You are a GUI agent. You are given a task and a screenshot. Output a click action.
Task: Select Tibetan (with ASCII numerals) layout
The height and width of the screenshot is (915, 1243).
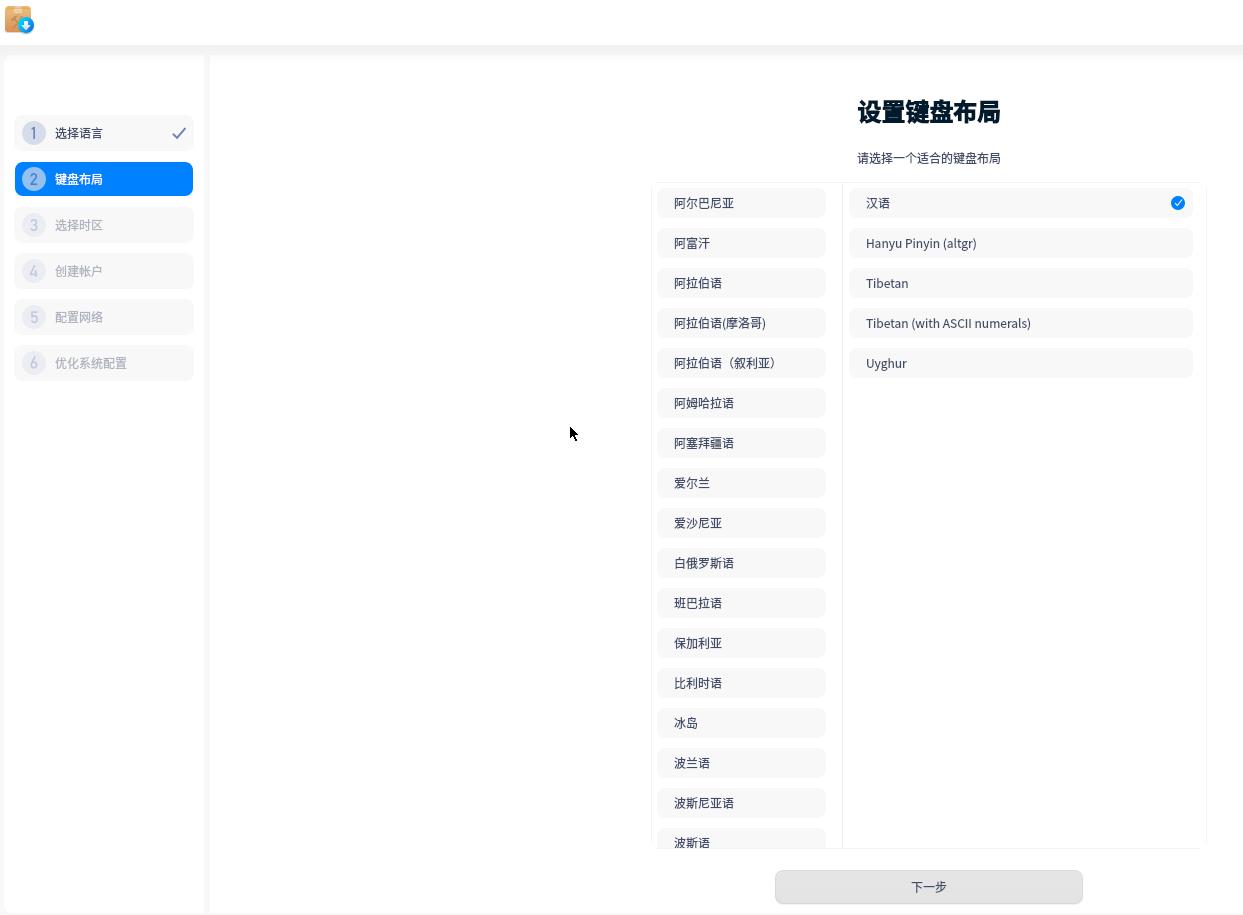click(1020, 323)
